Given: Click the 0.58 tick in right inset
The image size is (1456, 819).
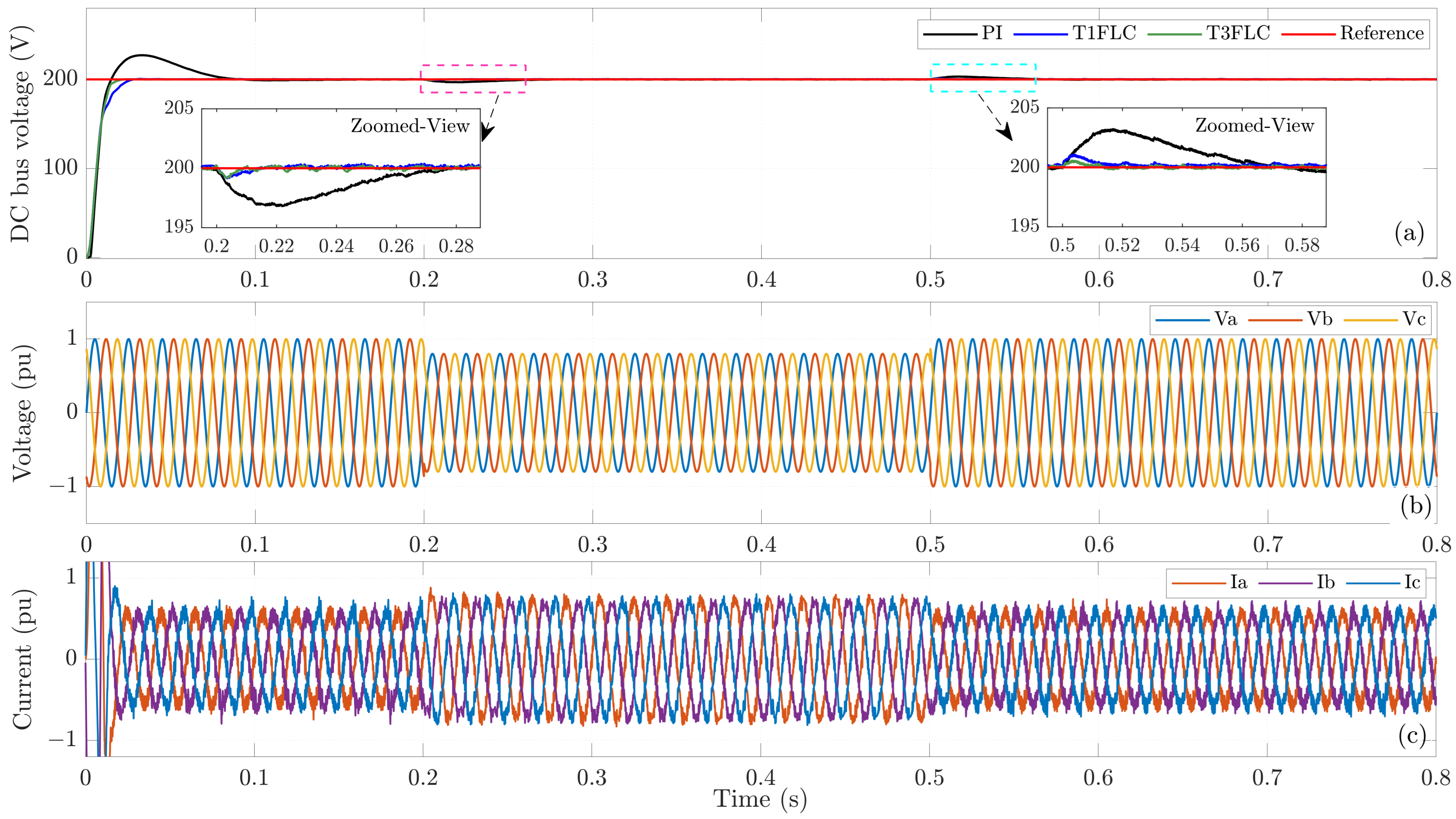Looking at the screenshot, I should click(x=1302, y=245).
